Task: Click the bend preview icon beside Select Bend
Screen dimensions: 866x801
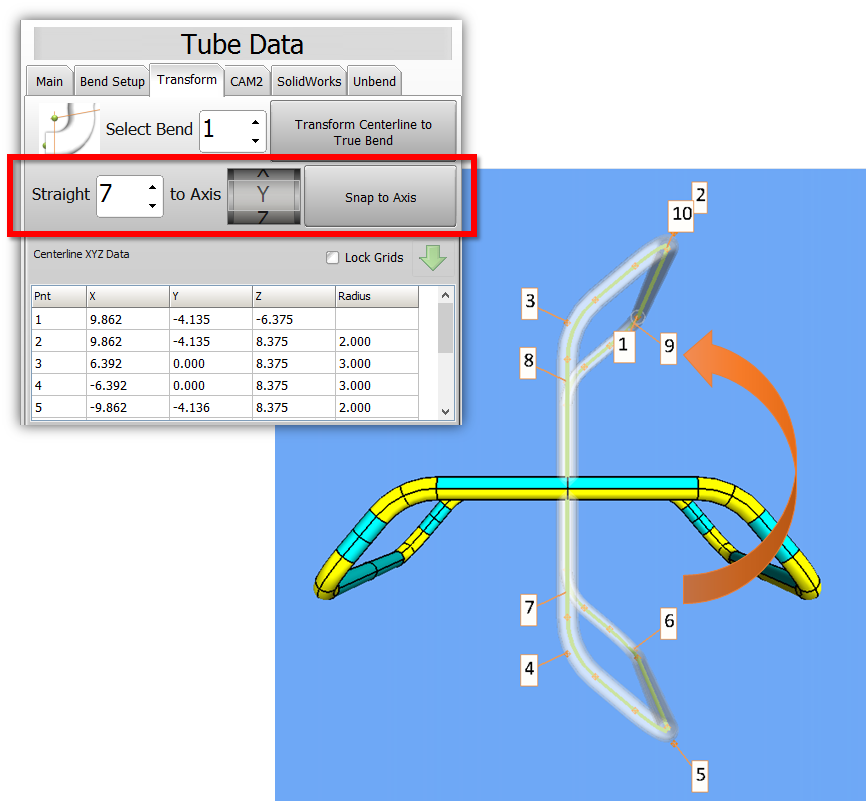Action: coord(68,128)
